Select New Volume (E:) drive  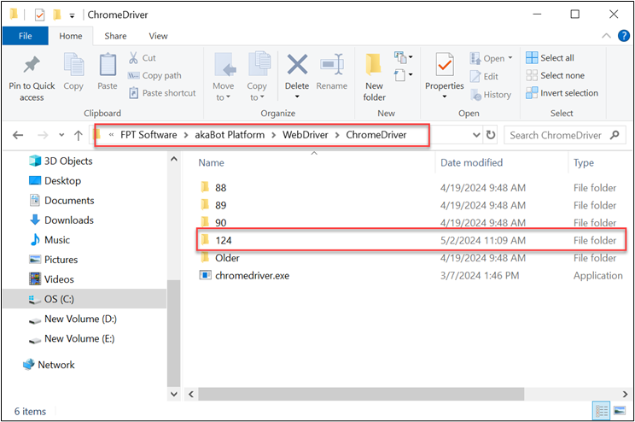72,339
